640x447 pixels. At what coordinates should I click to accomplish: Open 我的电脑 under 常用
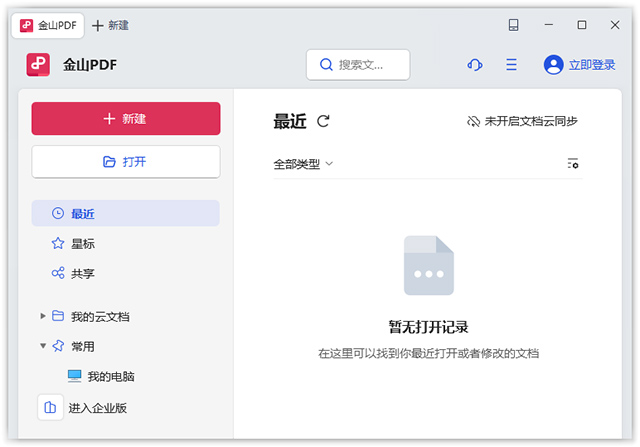coord(111,376)
